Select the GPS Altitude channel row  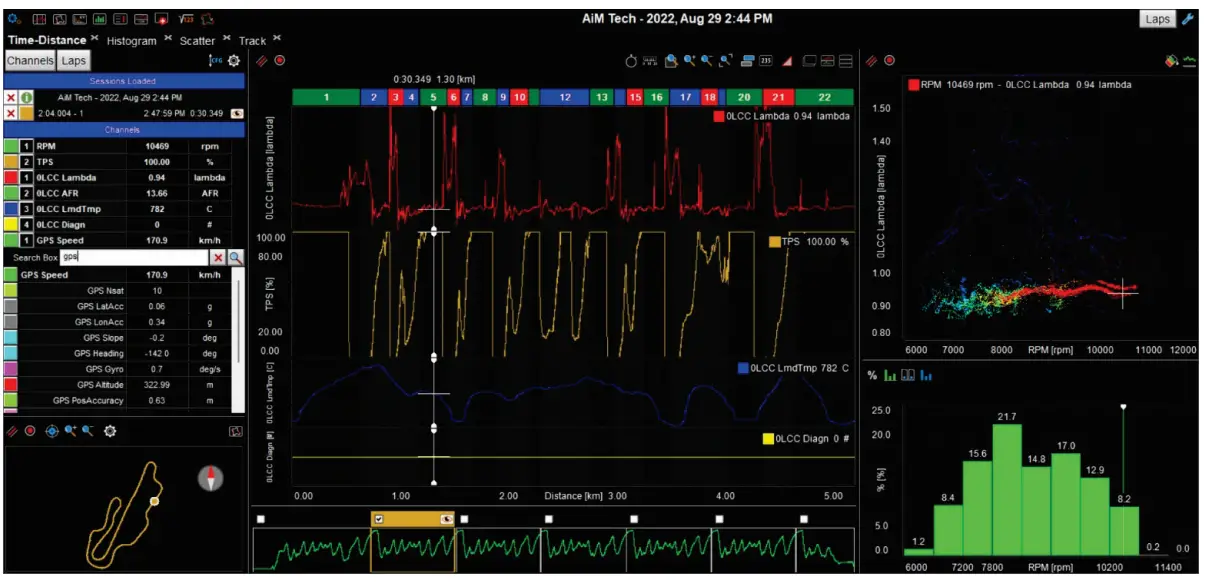pos(120,385)
